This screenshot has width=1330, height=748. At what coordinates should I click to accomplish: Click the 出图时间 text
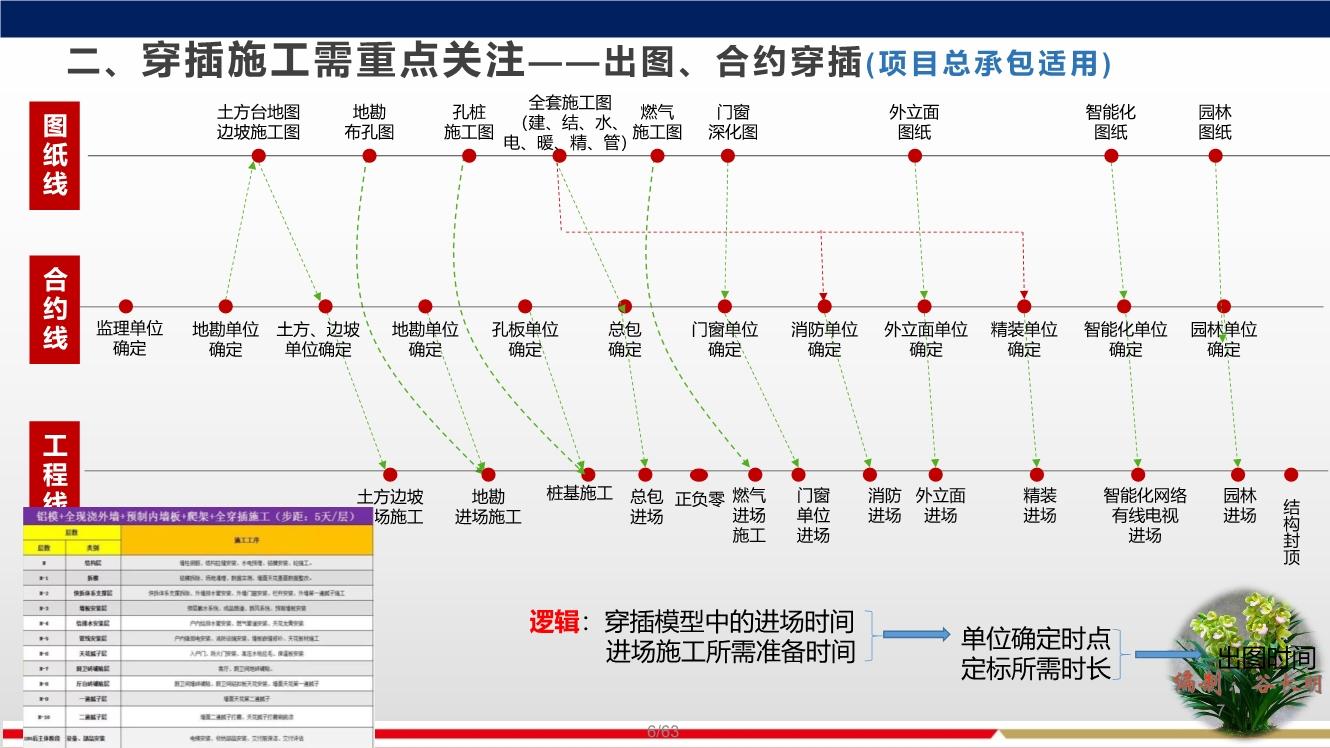(1263, 655)
